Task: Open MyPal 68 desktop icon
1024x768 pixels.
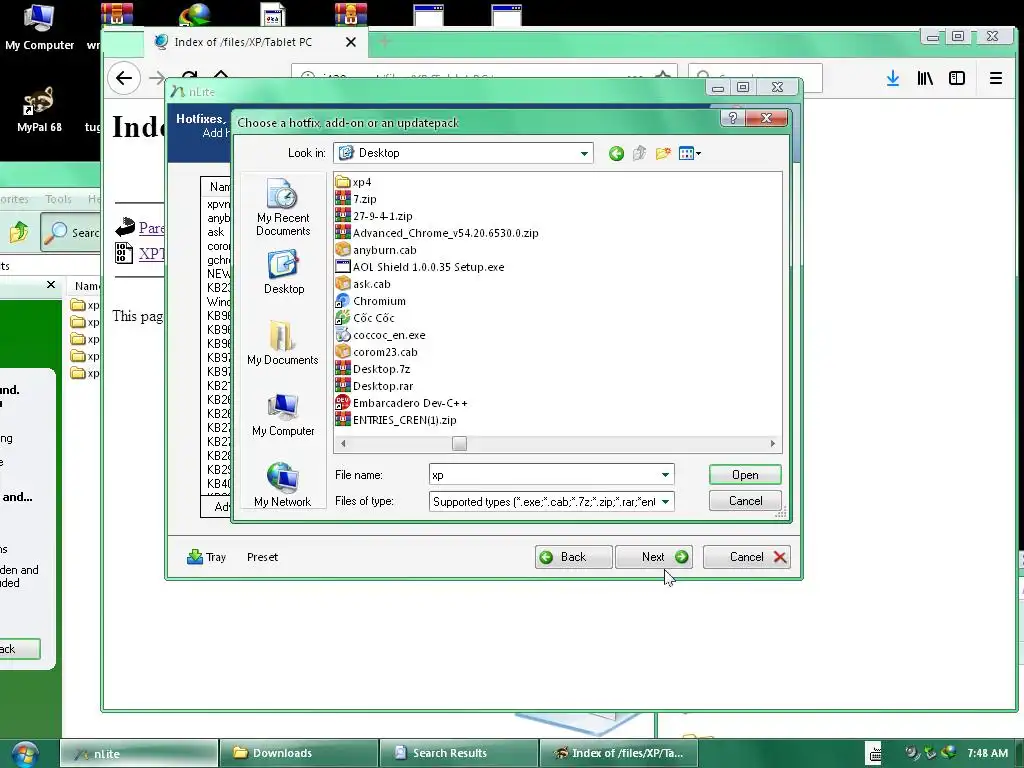Action: [39, 109]
